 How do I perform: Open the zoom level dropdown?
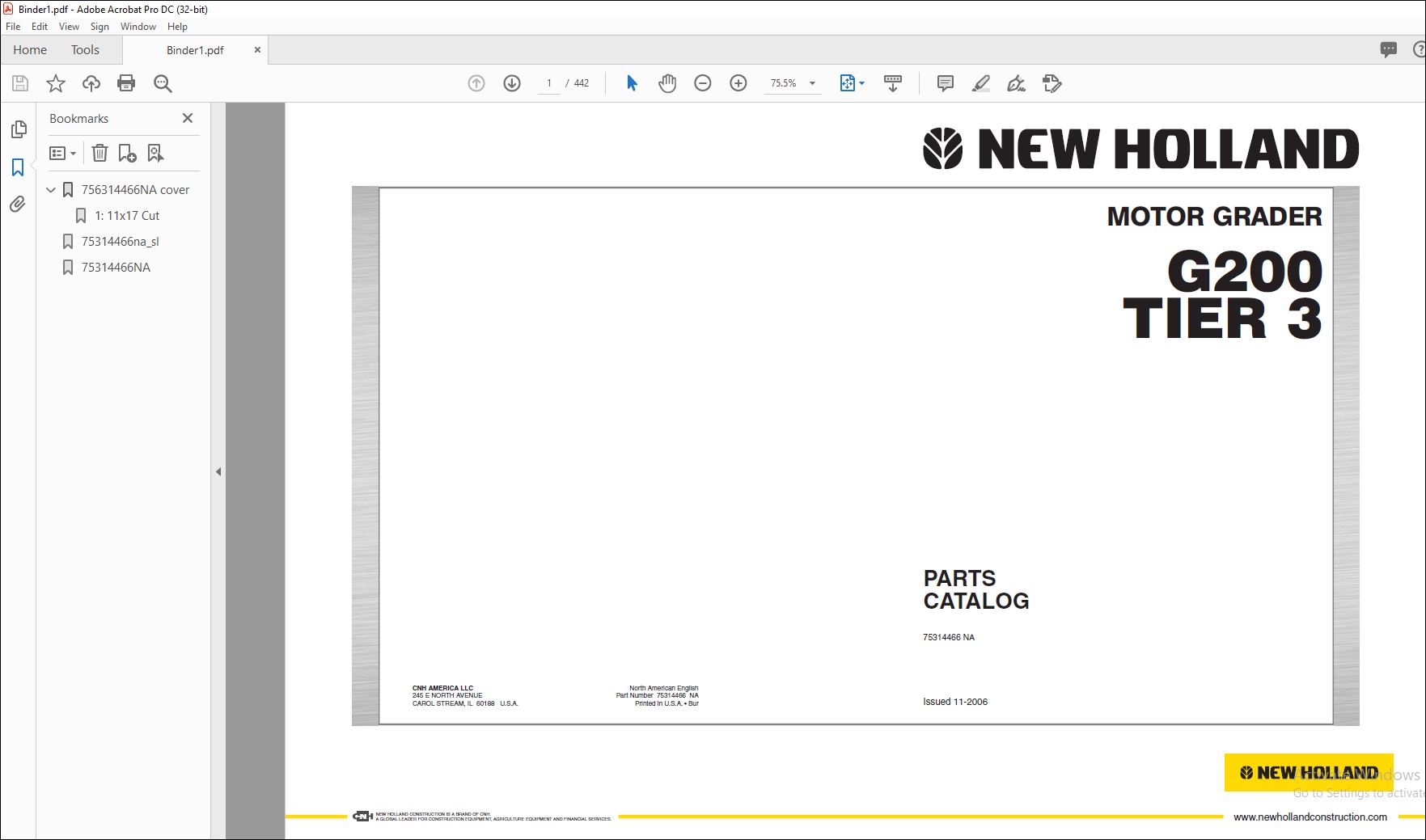(x=812, y=83)
